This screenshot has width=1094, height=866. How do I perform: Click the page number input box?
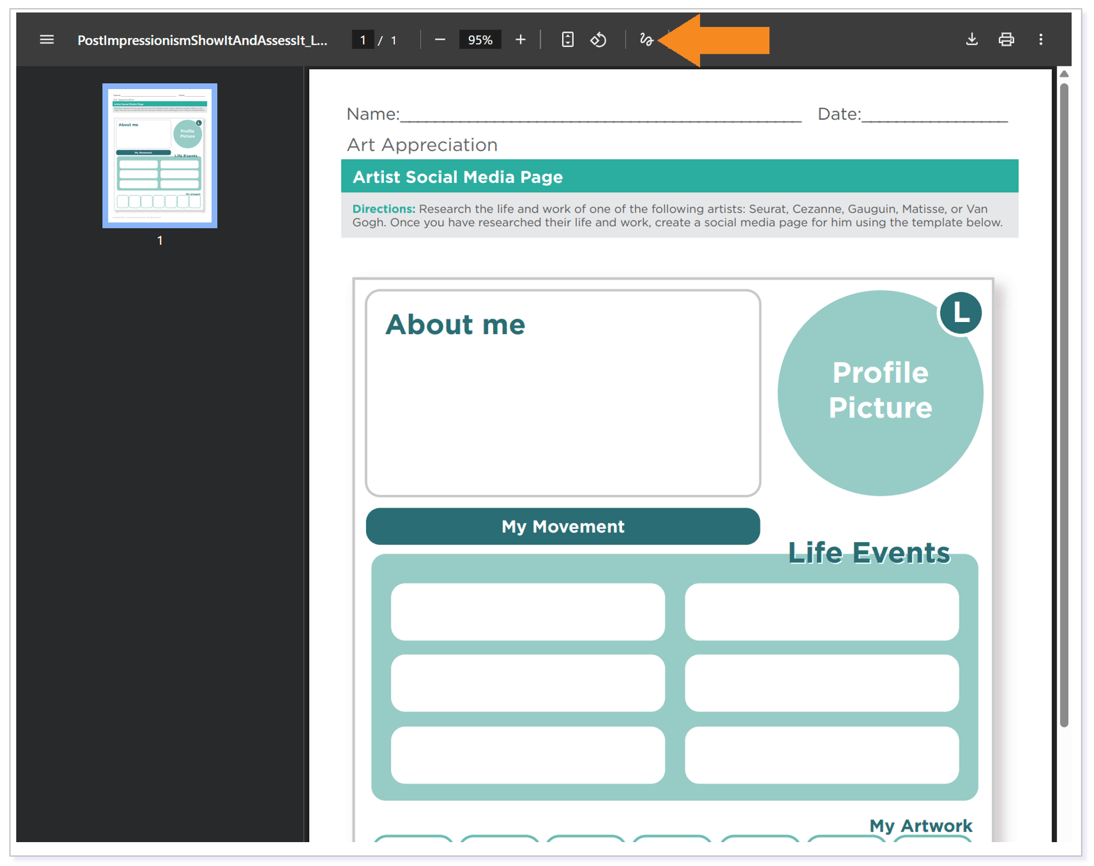point(362,39)
